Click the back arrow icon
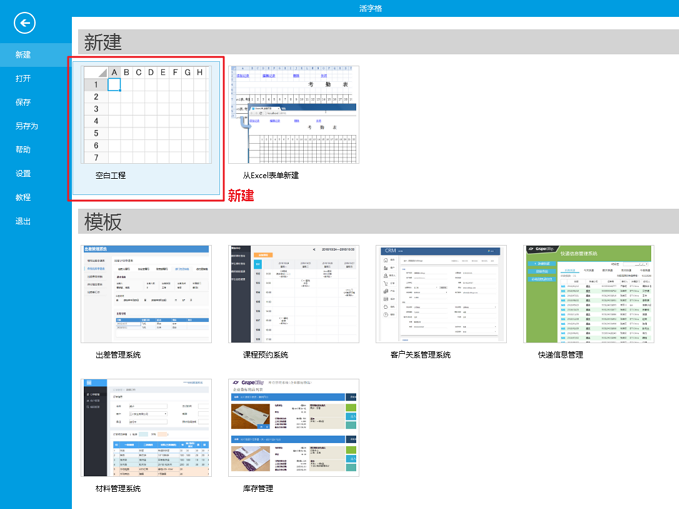The image size is (679, 509). pos(25,23)
